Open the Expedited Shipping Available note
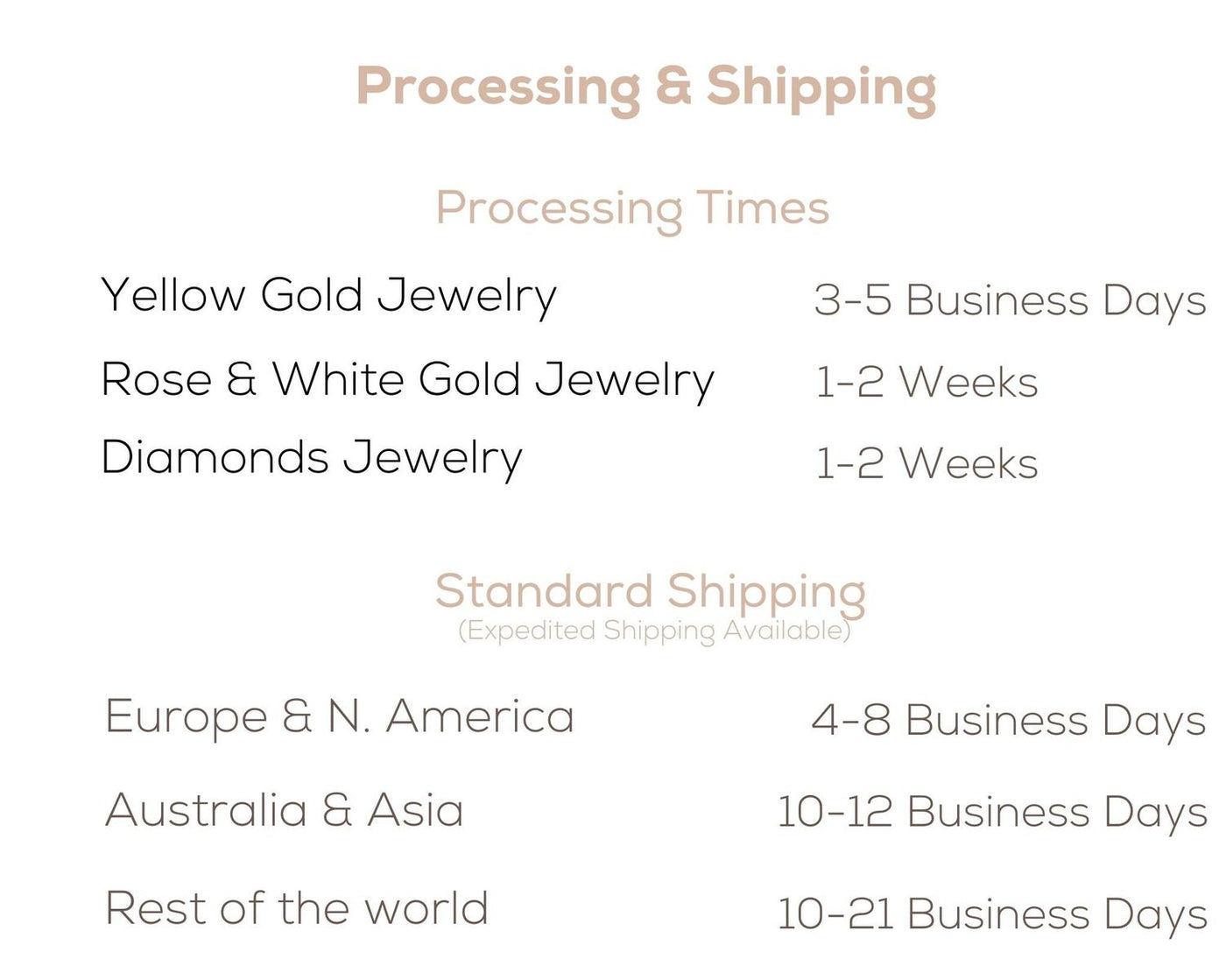Viewport: 1226px width, 980px height. click(x=654, y=631)
